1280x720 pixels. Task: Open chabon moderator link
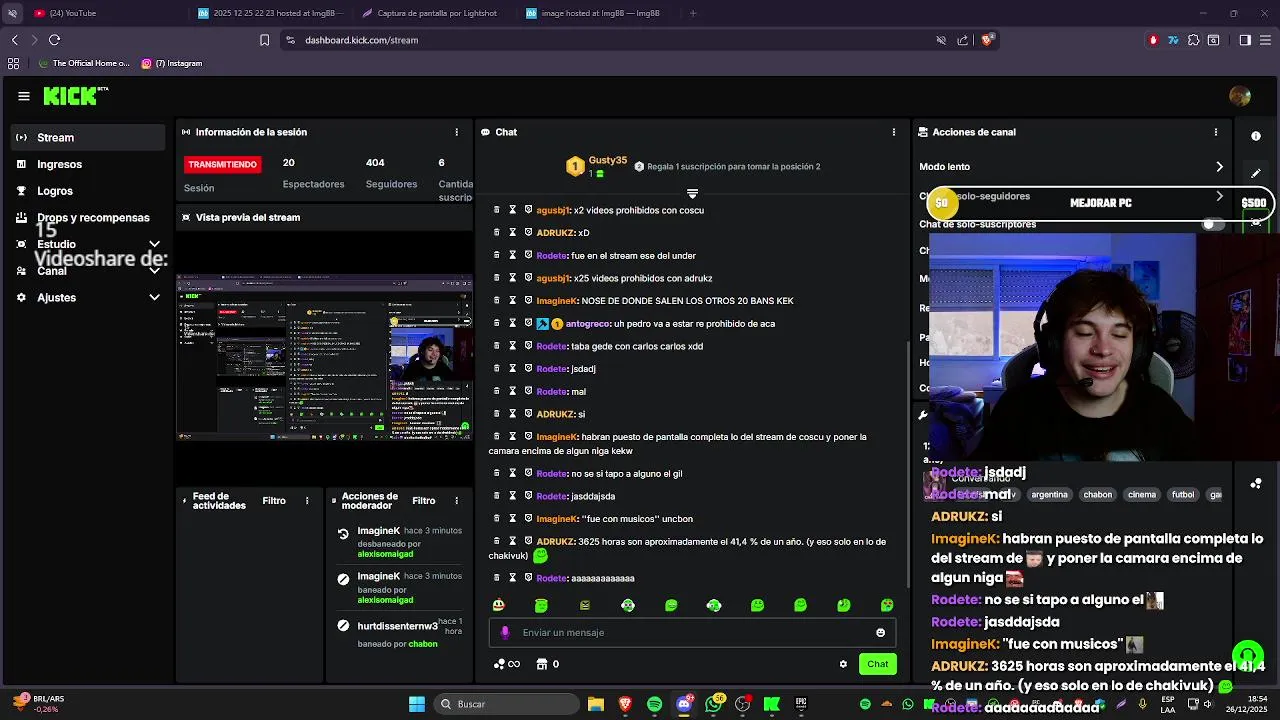click(423, 644)
